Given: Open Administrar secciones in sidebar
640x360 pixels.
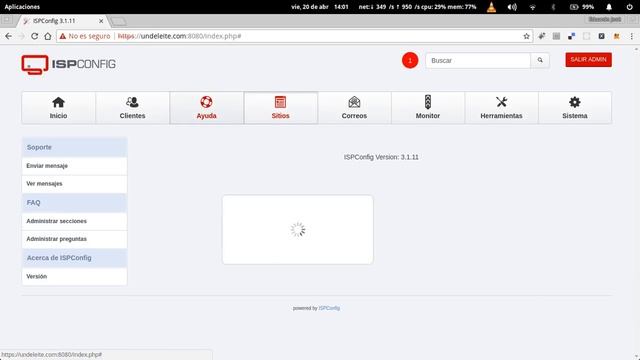Looking at the screenshot, I should coord(74,221).
